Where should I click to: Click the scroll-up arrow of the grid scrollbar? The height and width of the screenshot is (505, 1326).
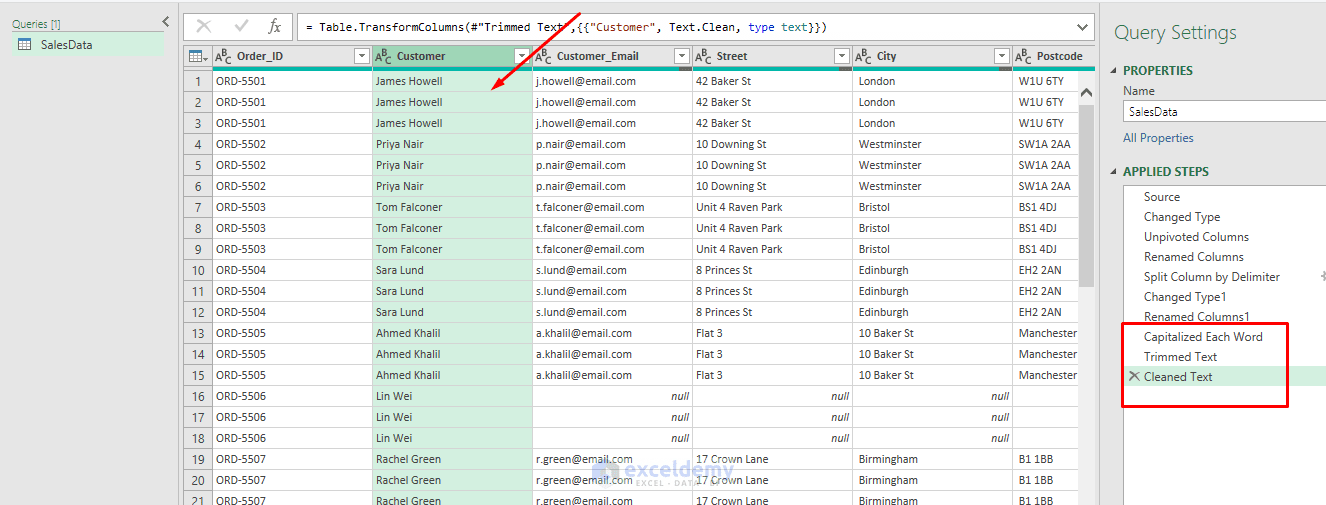click(x=1087, y=93)
